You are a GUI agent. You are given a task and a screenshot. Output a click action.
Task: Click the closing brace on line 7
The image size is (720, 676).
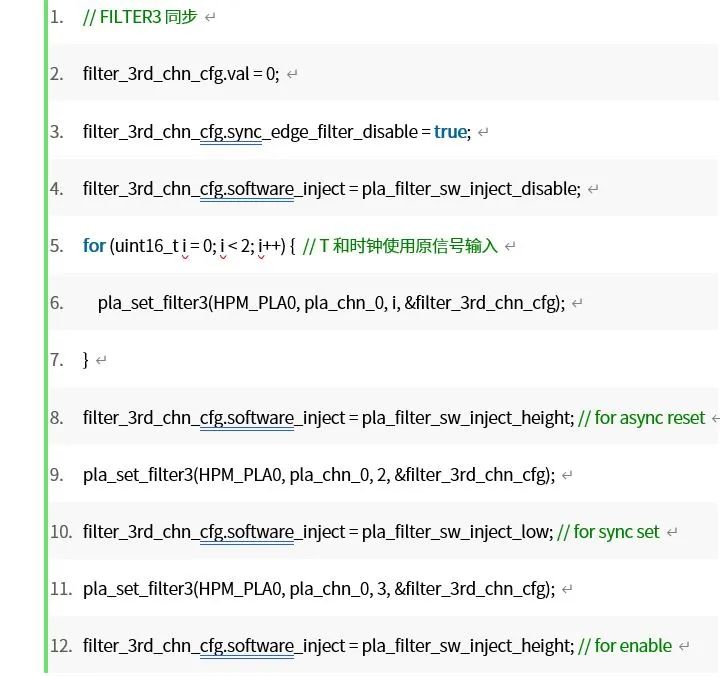coord(86,360)
